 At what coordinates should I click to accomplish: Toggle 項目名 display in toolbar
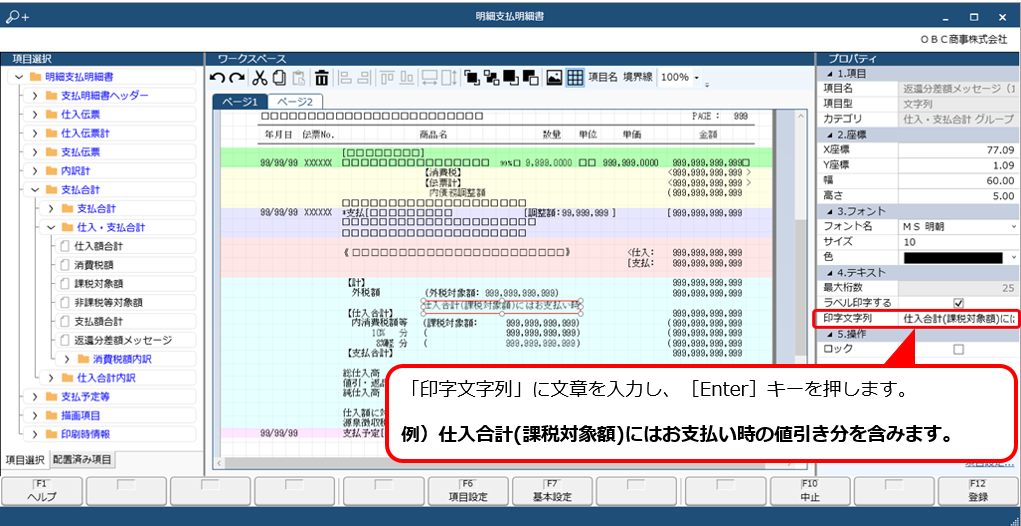pos(603,77)
